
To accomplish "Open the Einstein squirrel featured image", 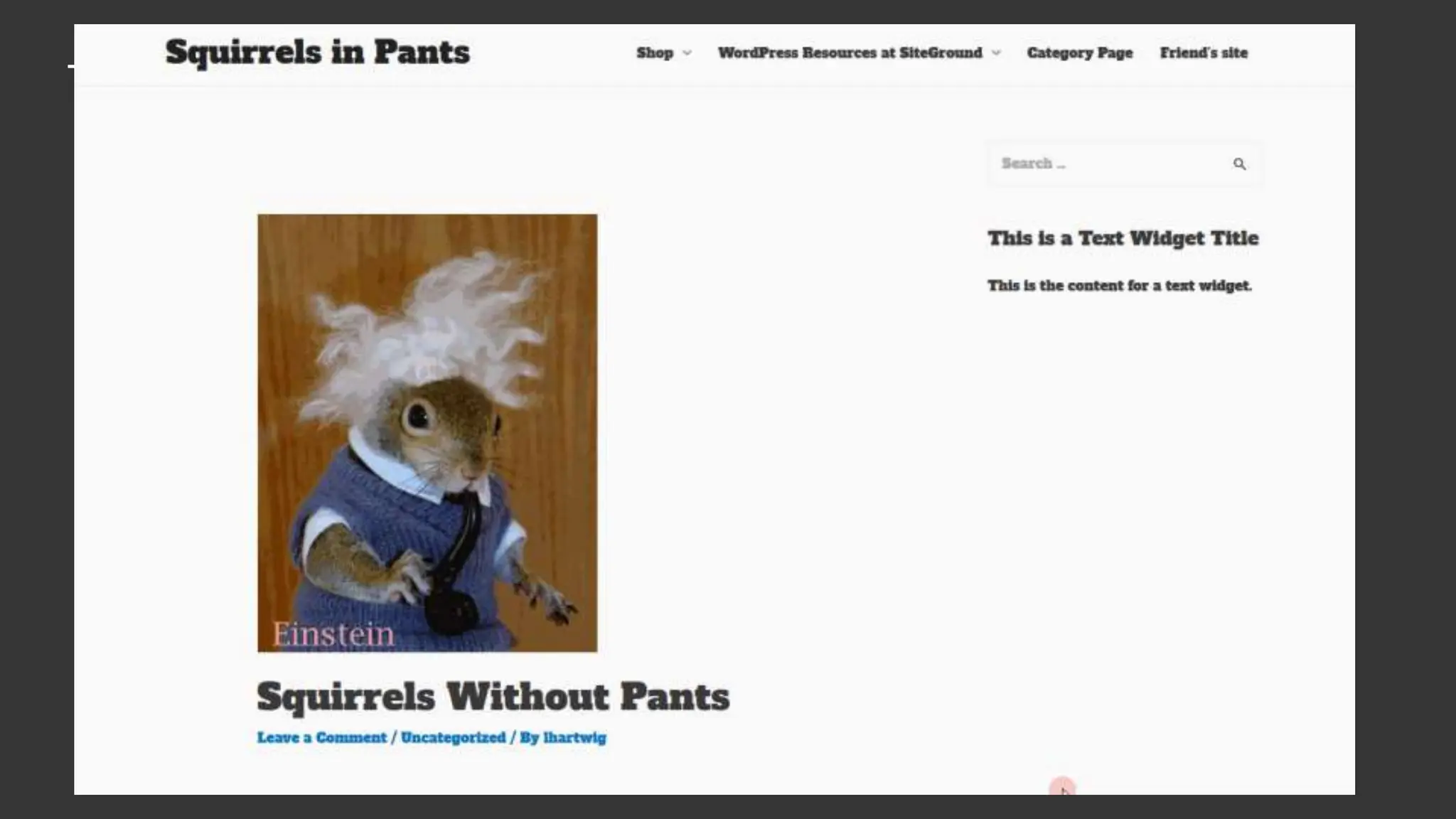I will click(x=427, y=455).
